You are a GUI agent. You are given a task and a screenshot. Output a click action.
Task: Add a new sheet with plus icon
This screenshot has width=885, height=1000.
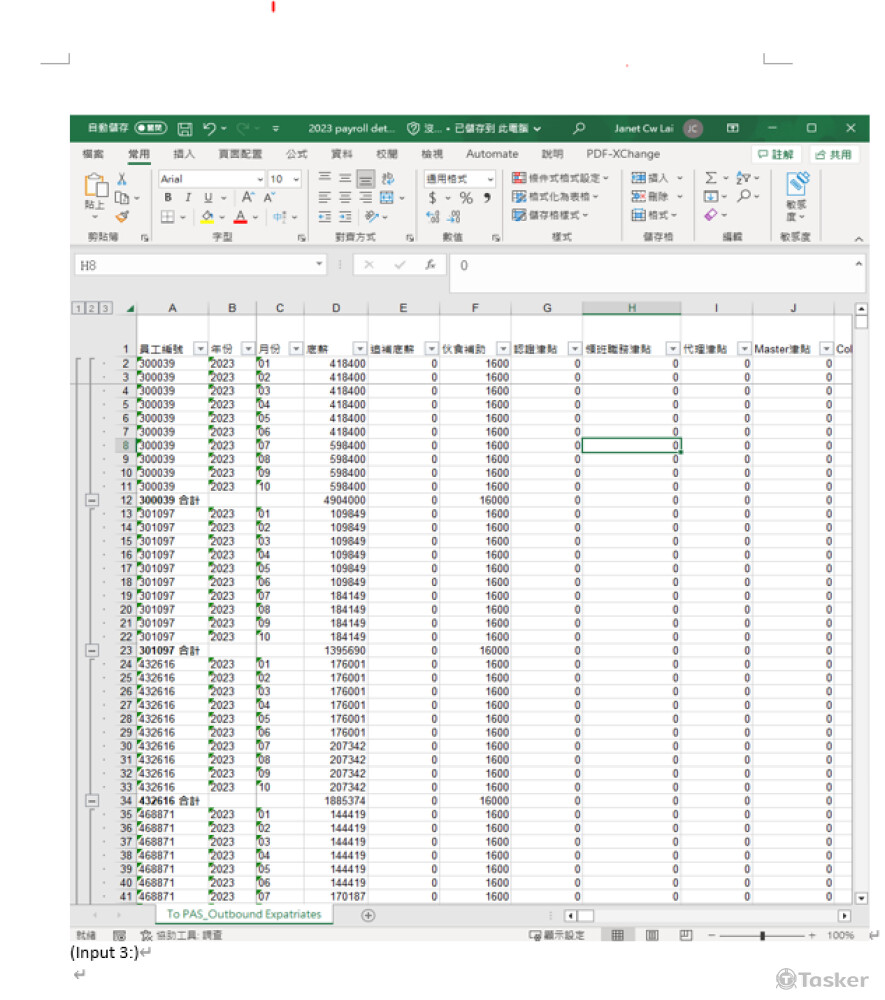pyautogui.click(x=368, y=915)
